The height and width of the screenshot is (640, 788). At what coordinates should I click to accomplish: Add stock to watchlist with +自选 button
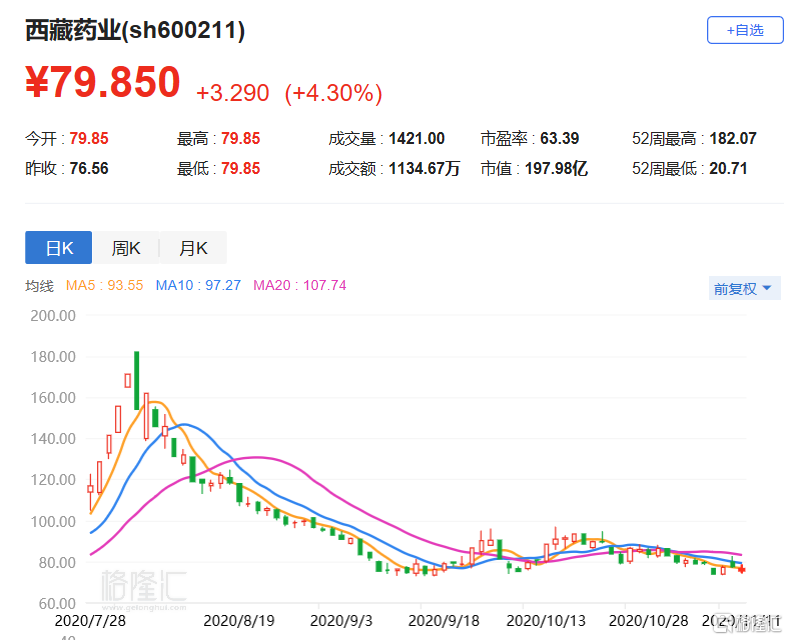[x=745, y=30]
